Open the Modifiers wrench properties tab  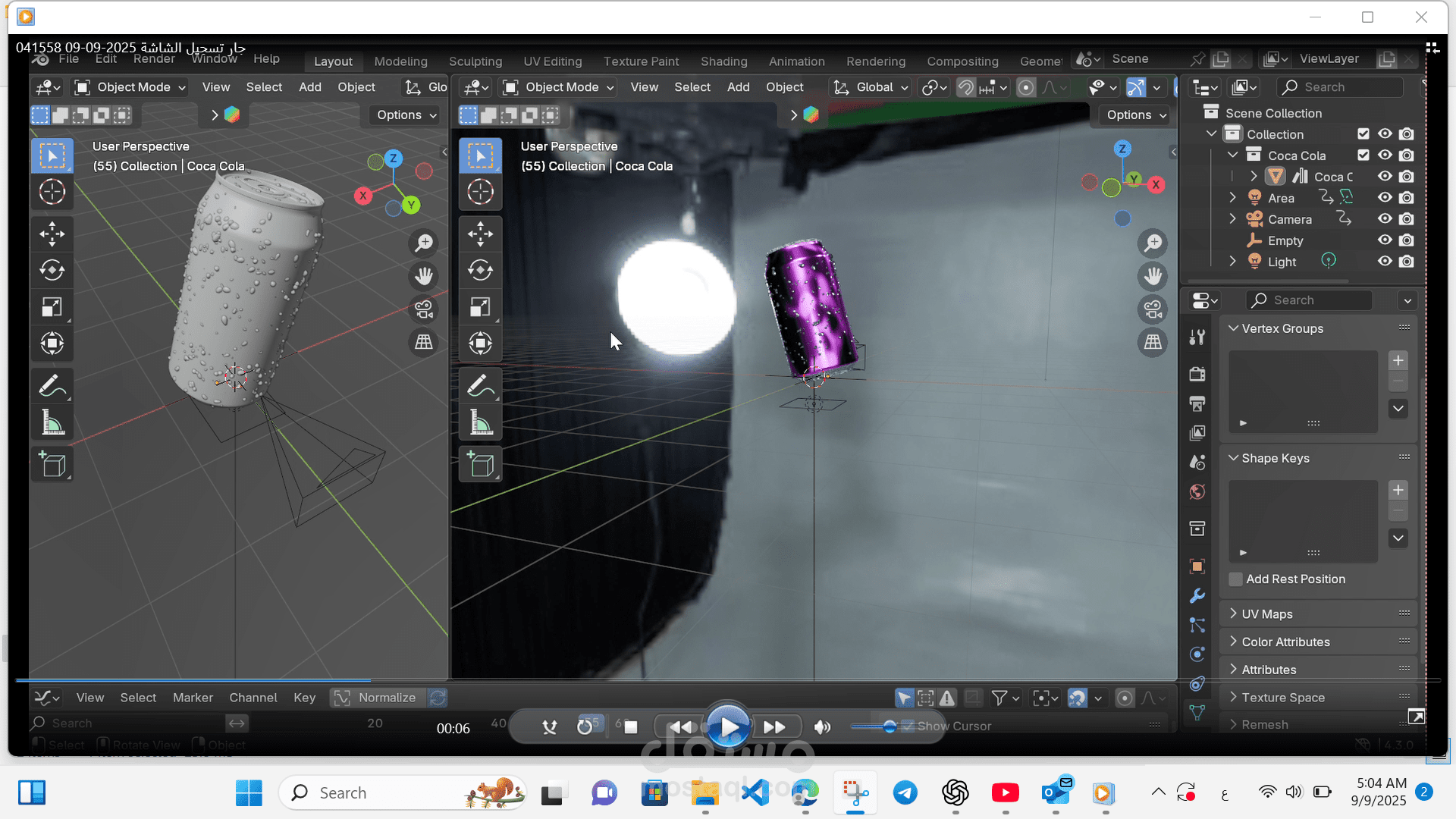(1197, 596)
